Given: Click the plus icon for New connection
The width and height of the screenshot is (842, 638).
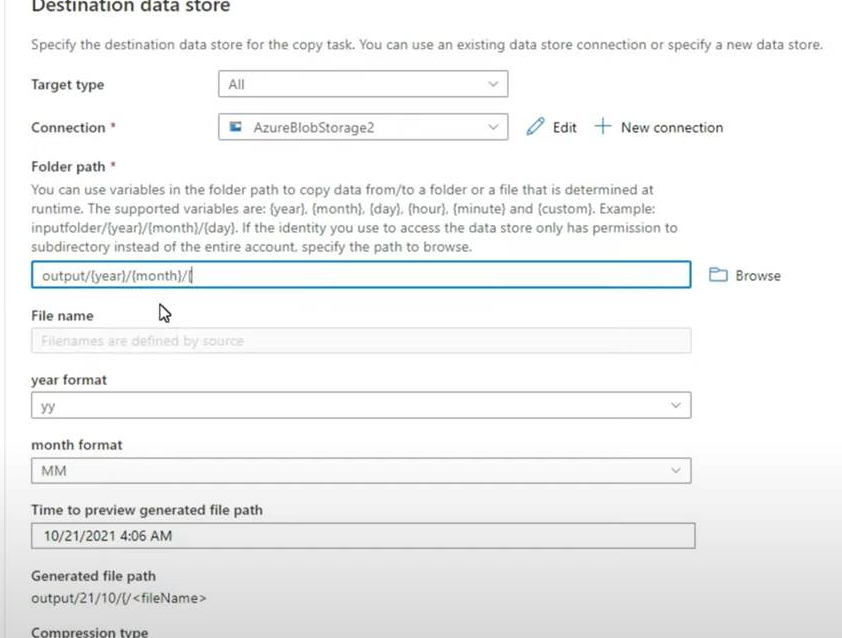Looking at the screenshot, I should pyautogui.click(x=603, y=127).
